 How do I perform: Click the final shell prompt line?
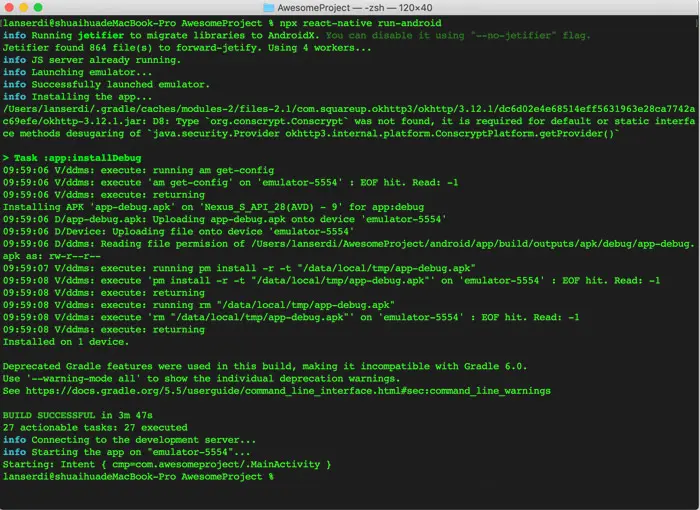click(x=138, y=477)
